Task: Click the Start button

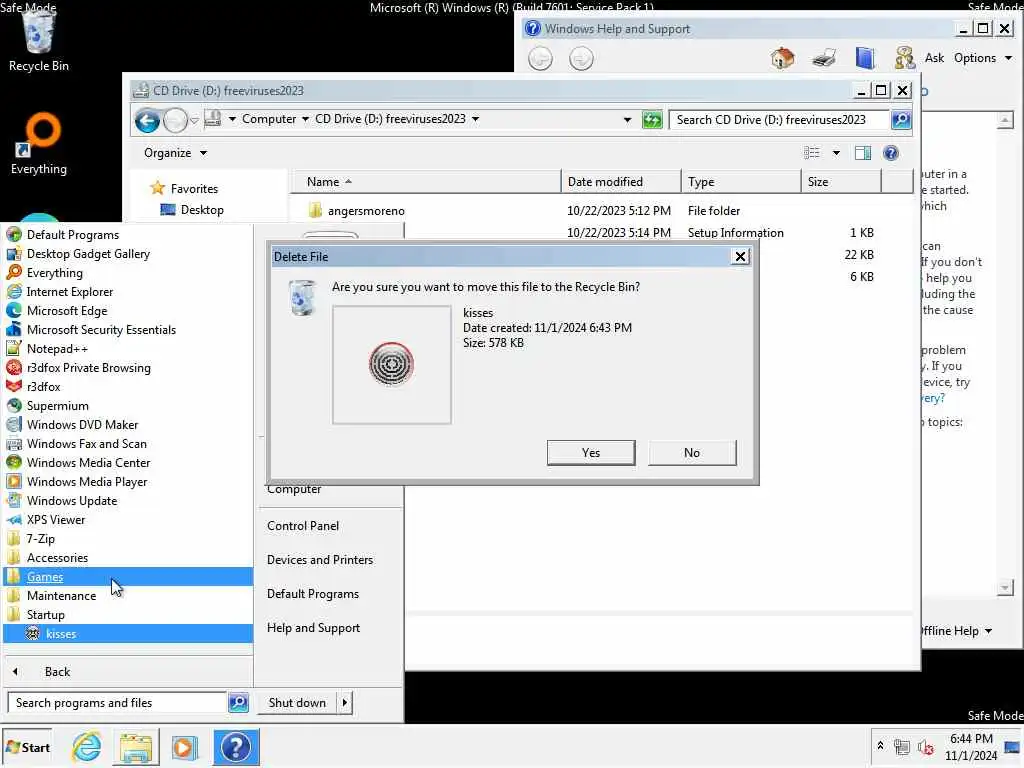Action: point(27,747)
